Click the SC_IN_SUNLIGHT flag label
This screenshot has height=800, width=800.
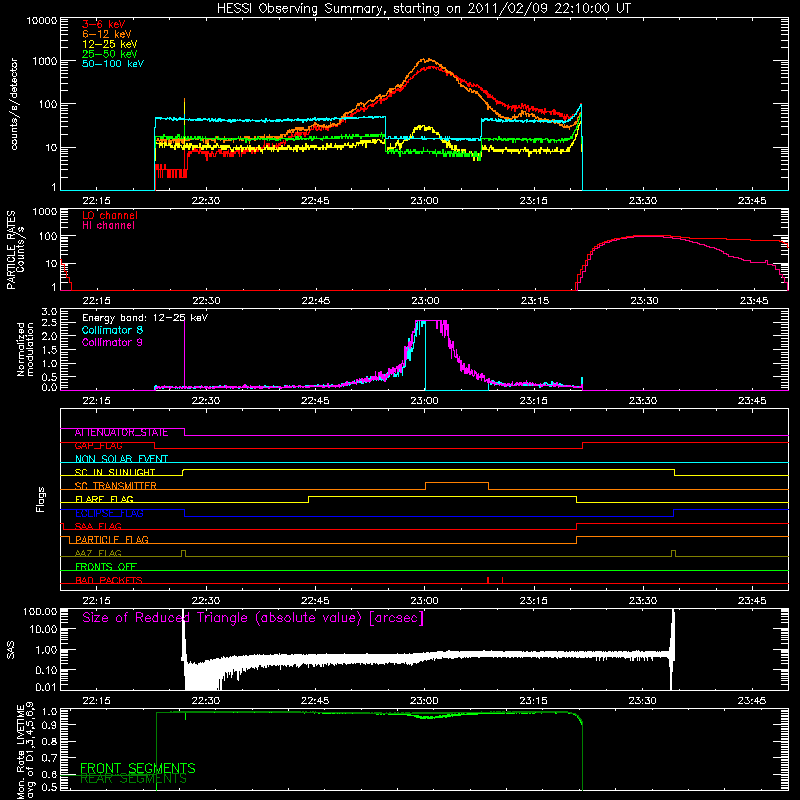click(x=115, y=472)
